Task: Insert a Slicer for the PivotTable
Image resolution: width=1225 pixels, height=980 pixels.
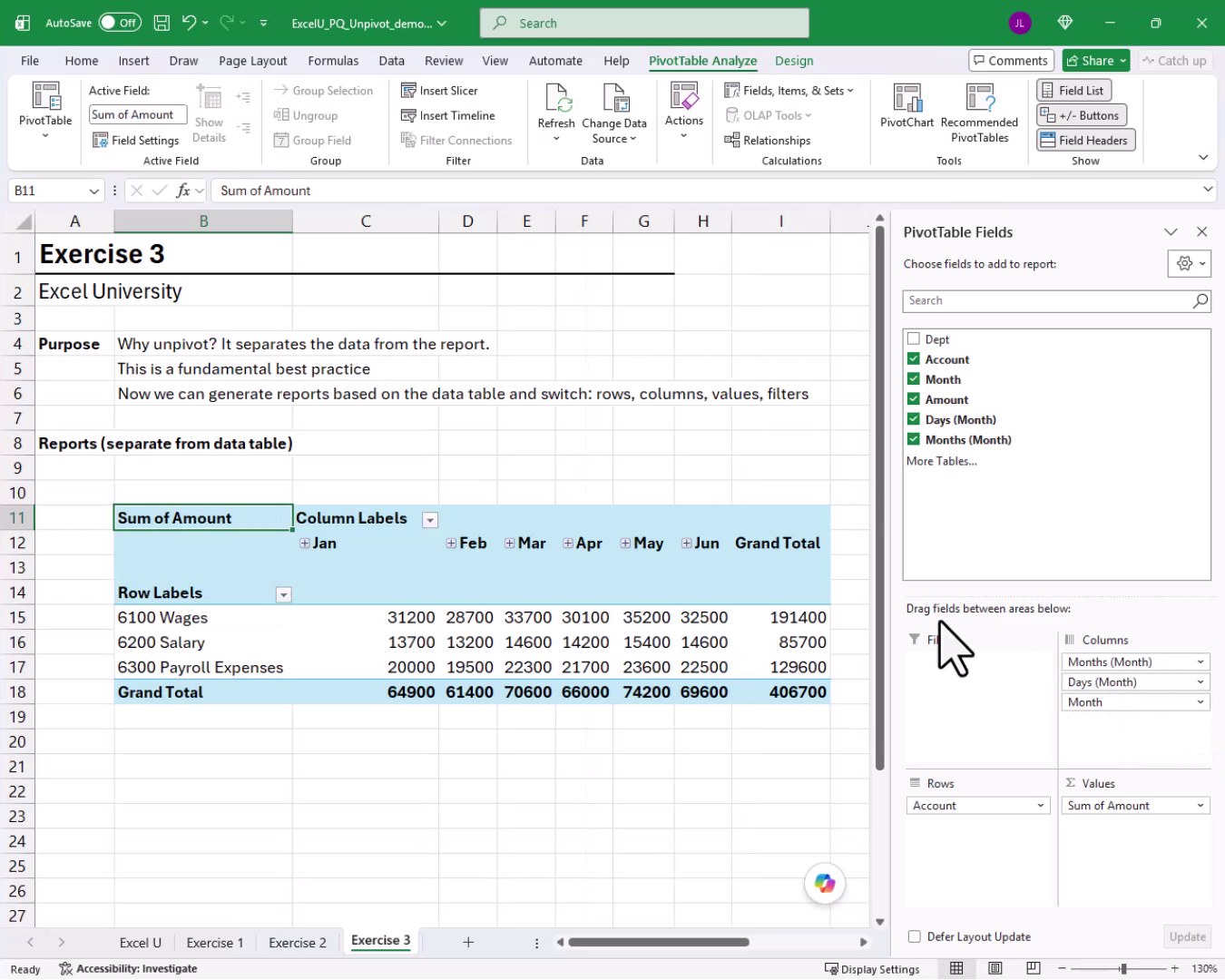Action: pos(439,91)
